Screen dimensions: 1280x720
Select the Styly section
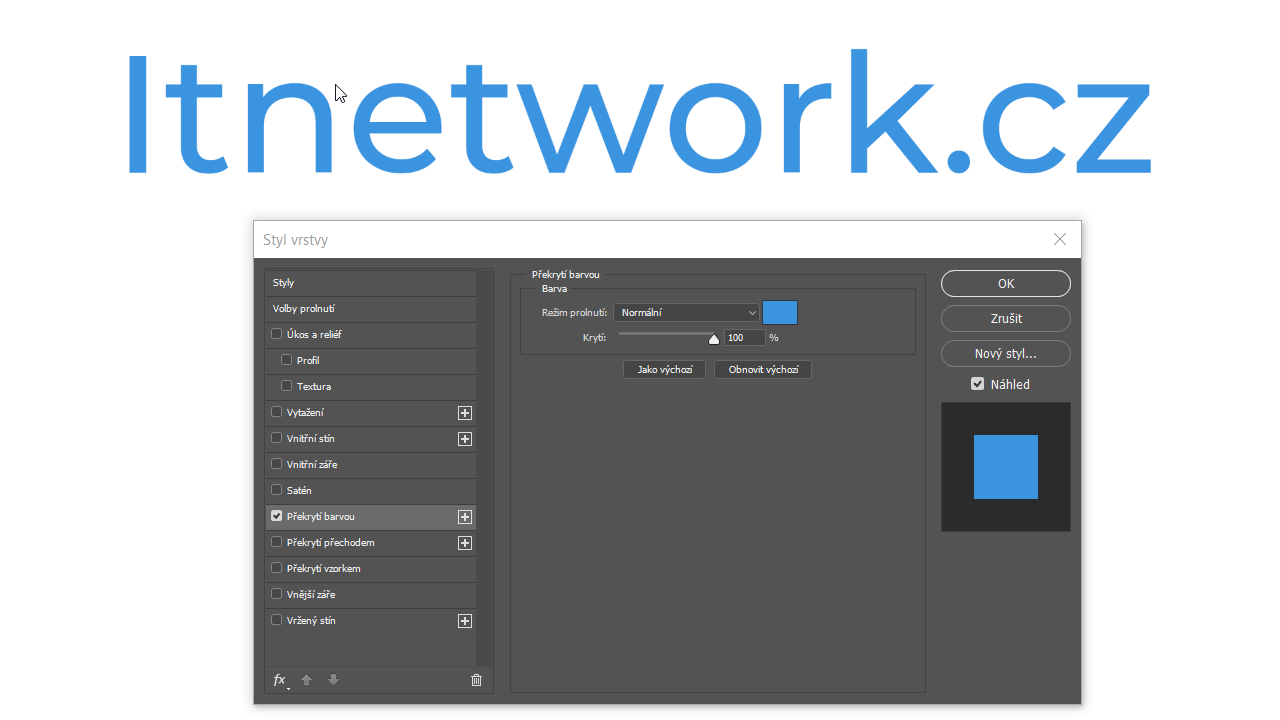tap(370, 283)
